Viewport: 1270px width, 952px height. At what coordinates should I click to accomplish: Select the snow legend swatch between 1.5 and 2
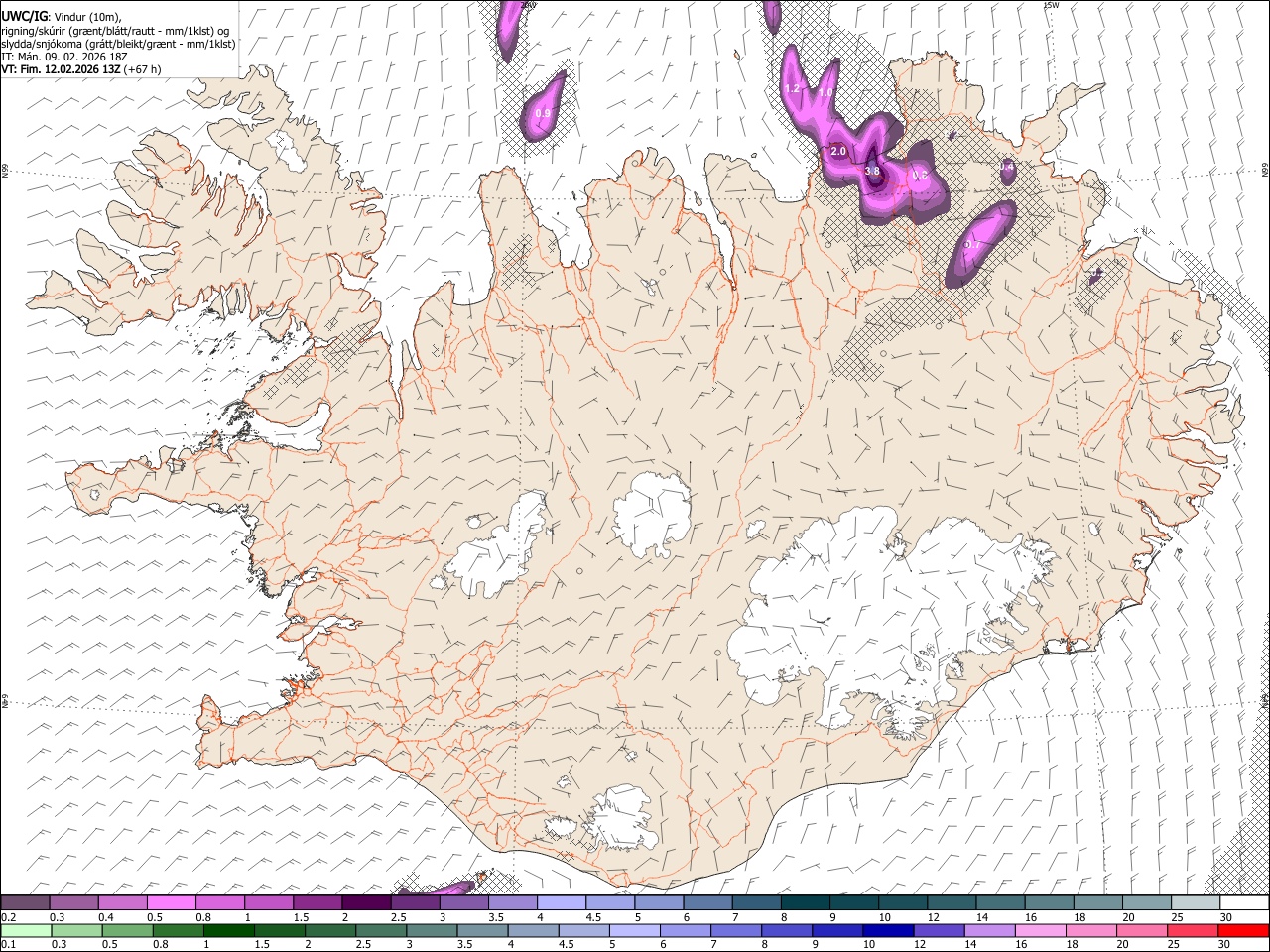click(x=317, y=902)
